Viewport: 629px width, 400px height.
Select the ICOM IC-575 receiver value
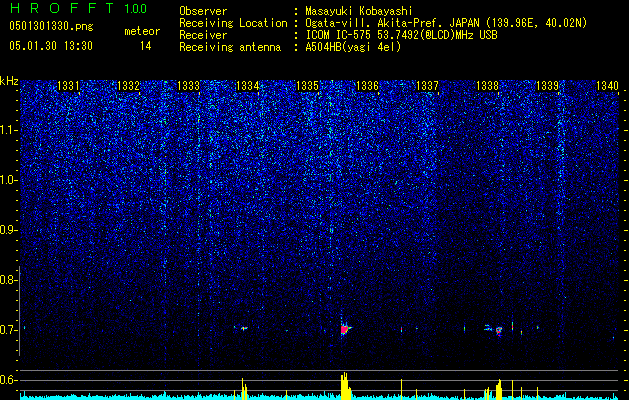(401, 35)
